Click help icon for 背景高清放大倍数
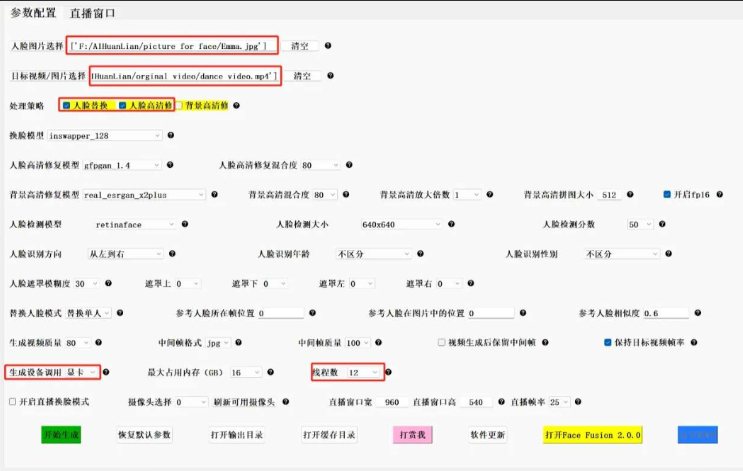Image resolution: width=743 pixels, height=471 pixels. [490, 194]
